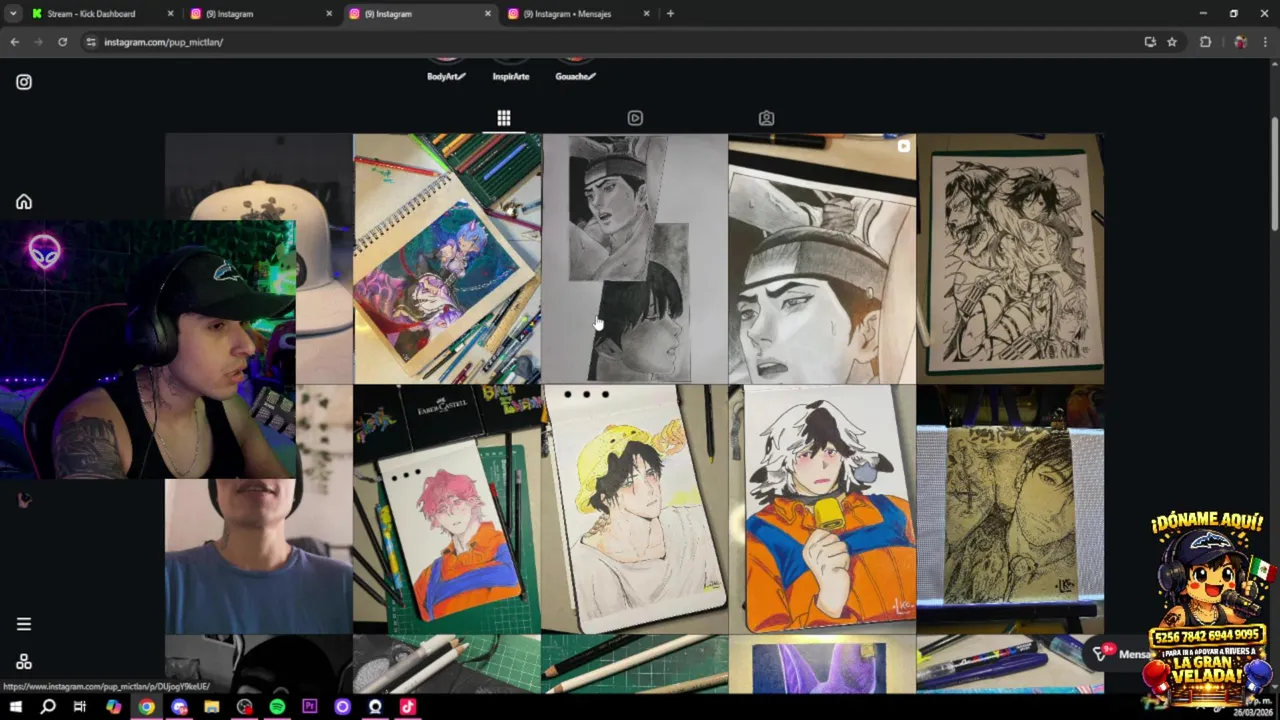
Task: Open Premiere Pro from the taskbar
Action: [310, 707]
